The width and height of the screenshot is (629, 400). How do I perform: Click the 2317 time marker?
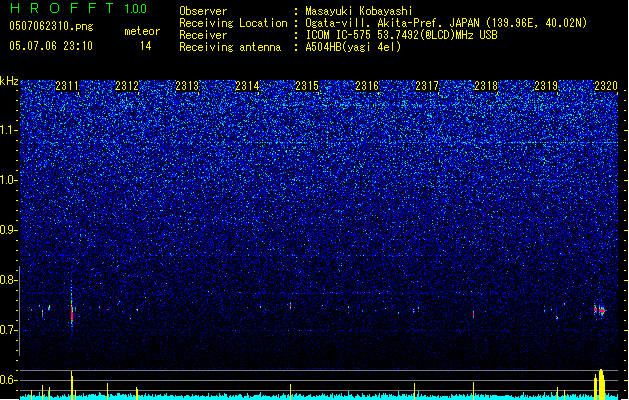click(x=427, y=86)
